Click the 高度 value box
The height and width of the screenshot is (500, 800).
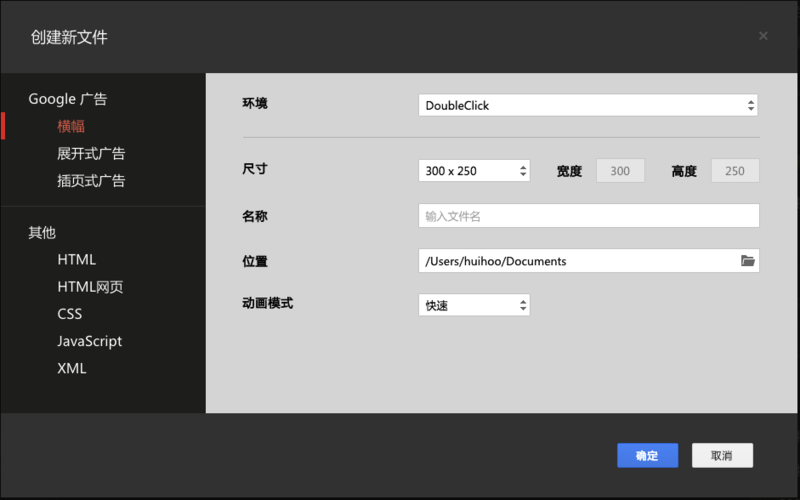[735, 171]
